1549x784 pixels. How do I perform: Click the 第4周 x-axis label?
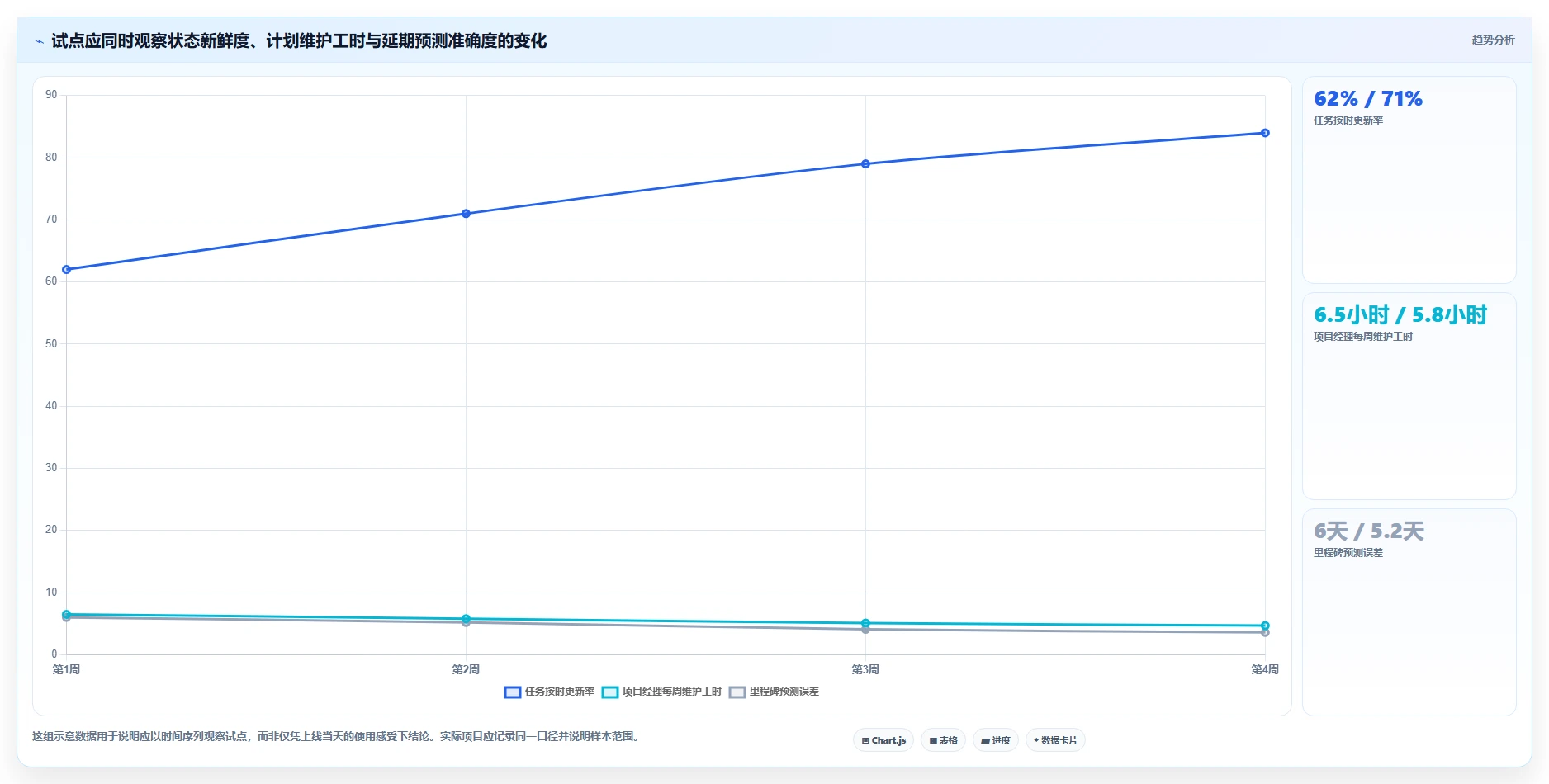[1265, 669]
